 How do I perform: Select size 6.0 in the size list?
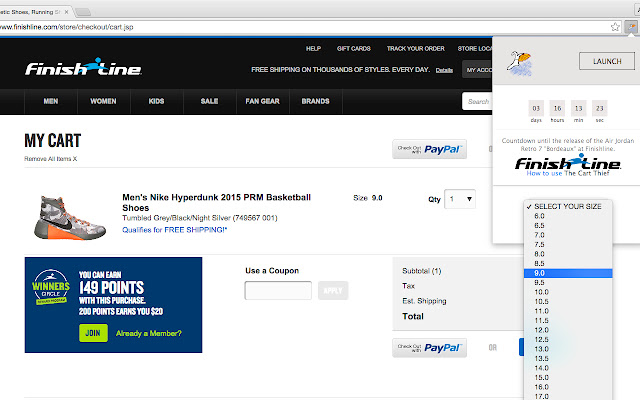tap(568, 216)
